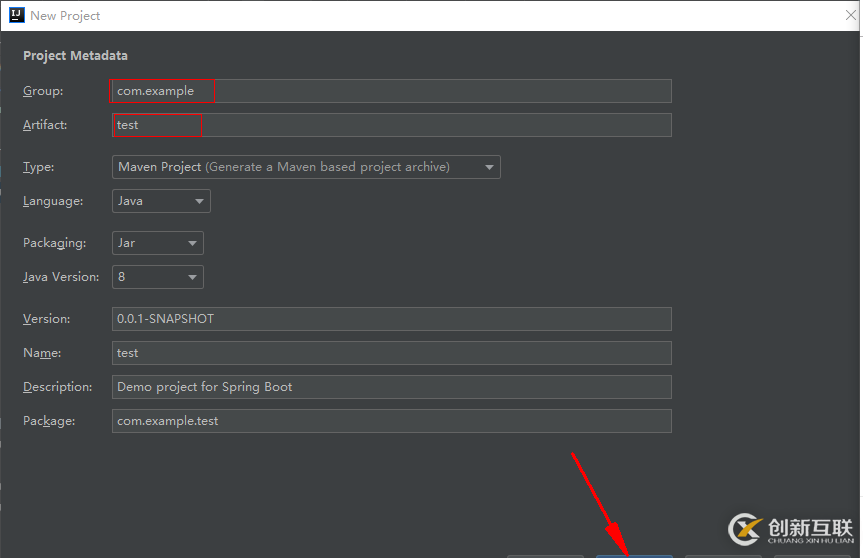The image size is (863, 558).
Task: Close the New Project dialog
Action: 851,15
